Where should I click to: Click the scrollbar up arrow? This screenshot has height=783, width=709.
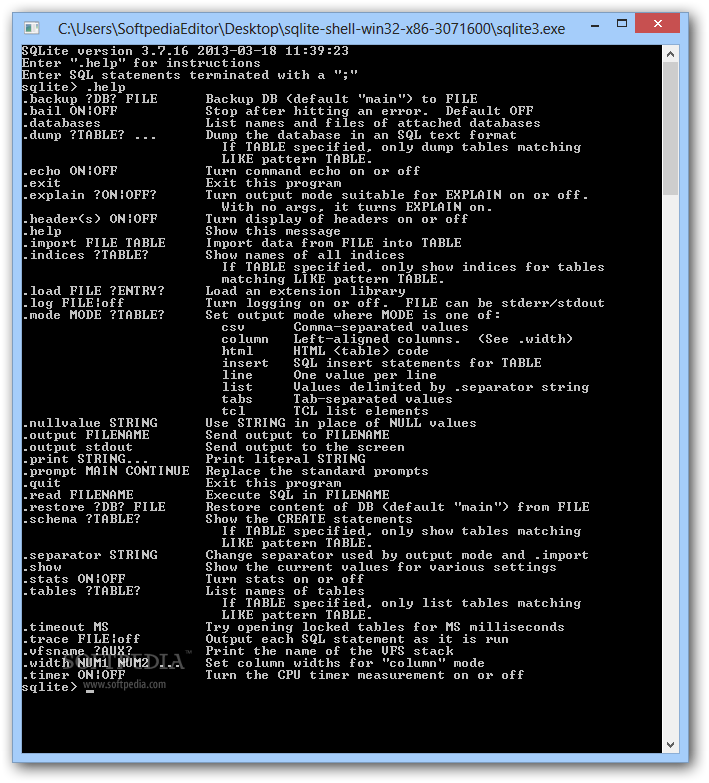coord(671,53)
